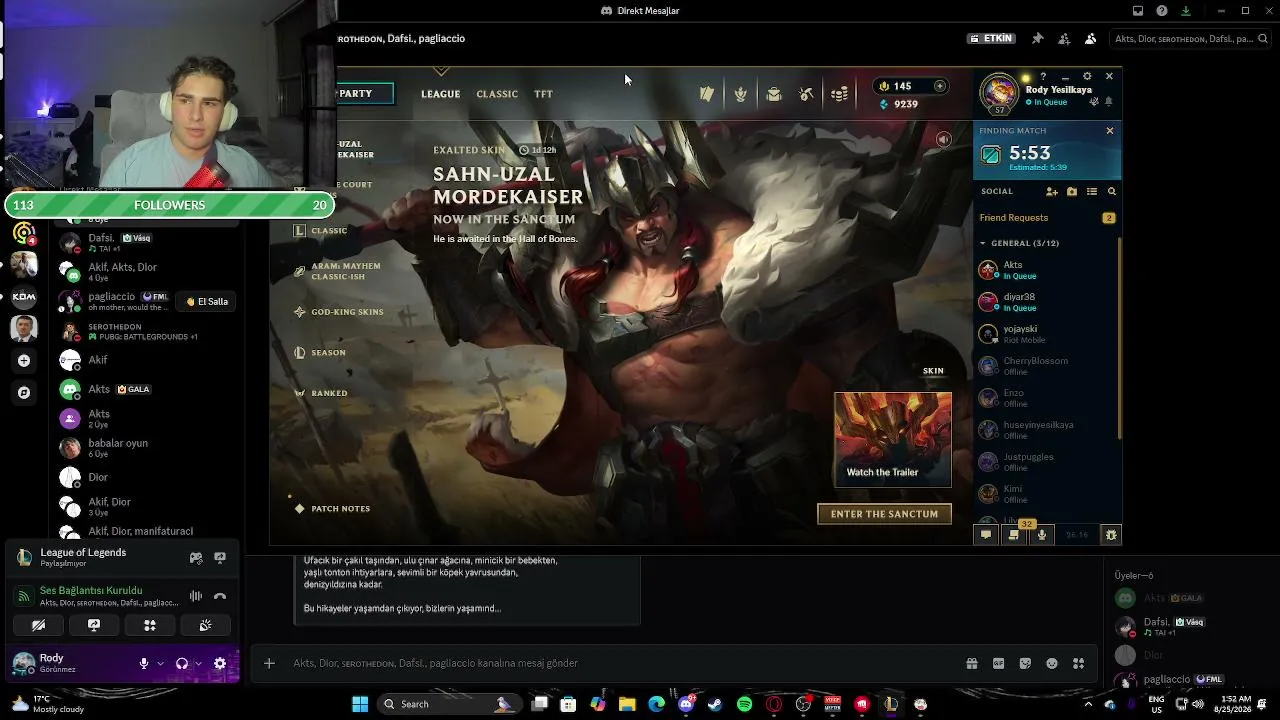Click Add Friend icon in Social panel
This screenshot has width=1280, height=720.
click(x=1052, y=191)
